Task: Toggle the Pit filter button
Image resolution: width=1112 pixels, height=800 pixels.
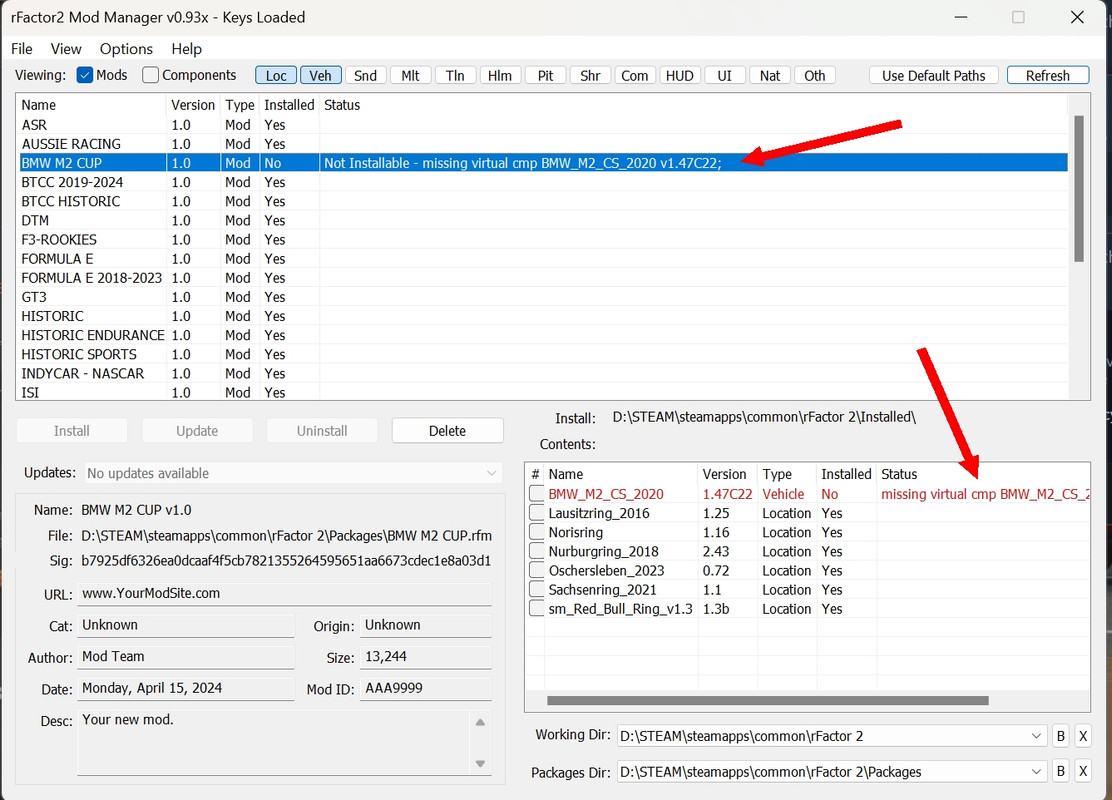Action: click(545, 76)
